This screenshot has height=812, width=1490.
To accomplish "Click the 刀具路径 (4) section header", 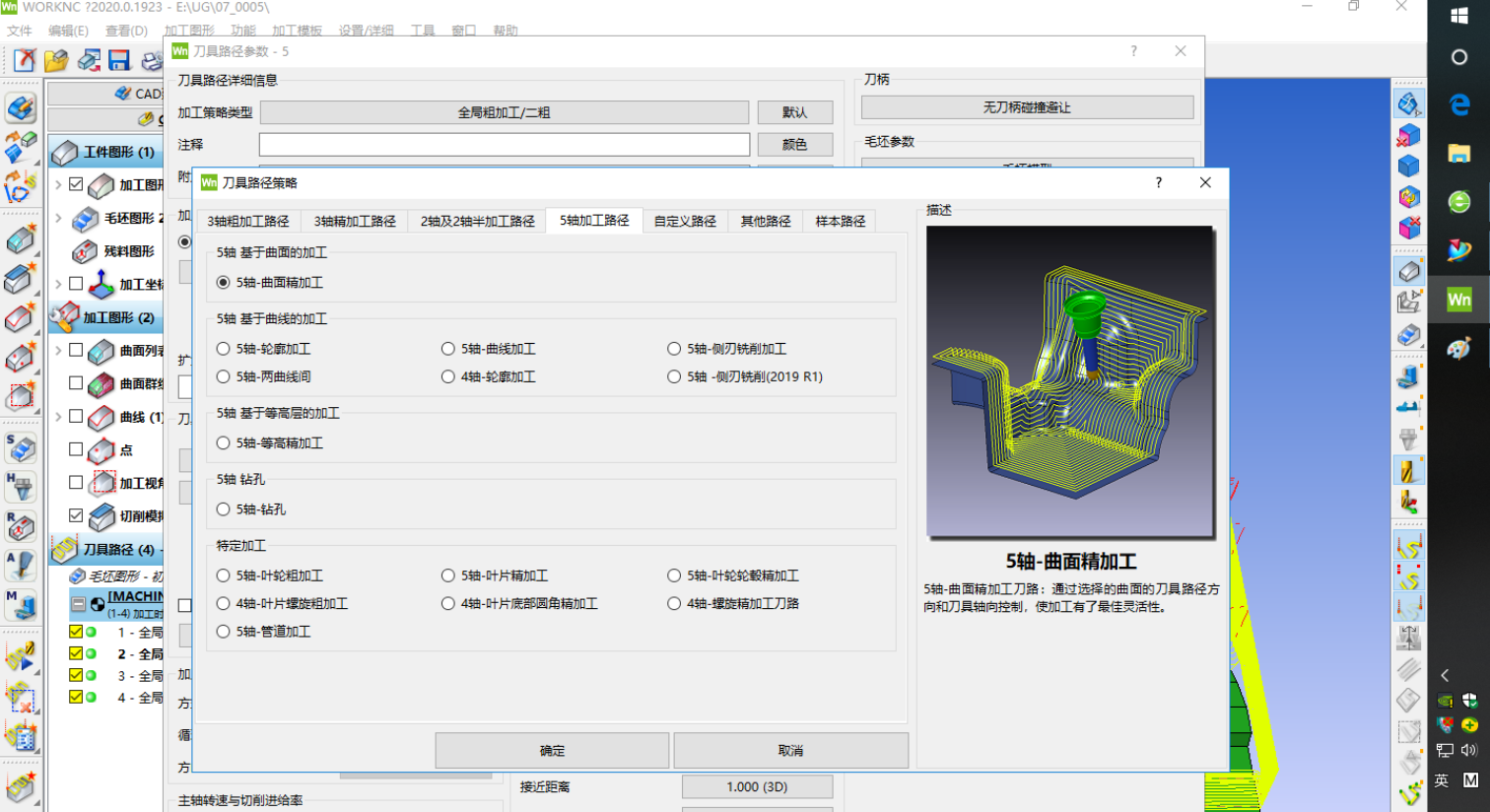I will click(x=105, y=549).
